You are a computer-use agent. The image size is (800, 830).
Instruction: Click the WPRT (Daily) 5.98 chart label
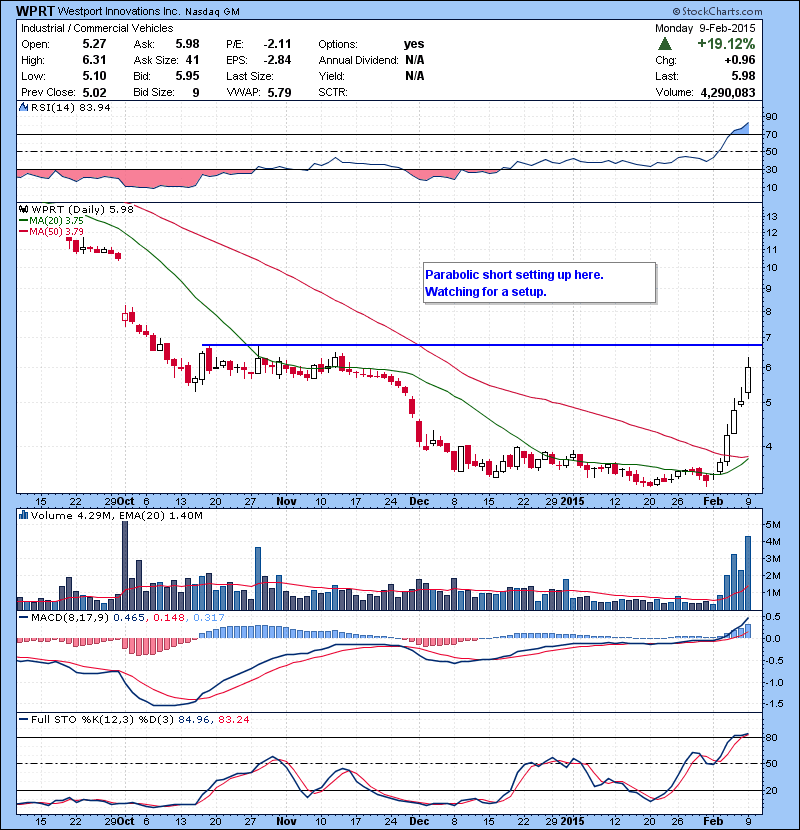[83, 209]
